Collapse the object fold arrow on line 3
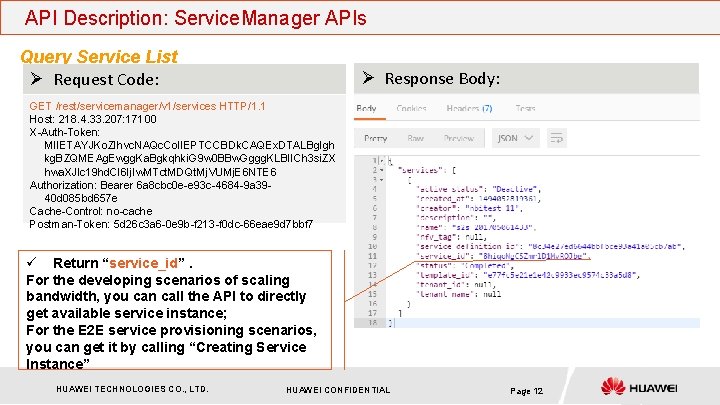The height and width of the screenshot is (405, 720). 382,180
